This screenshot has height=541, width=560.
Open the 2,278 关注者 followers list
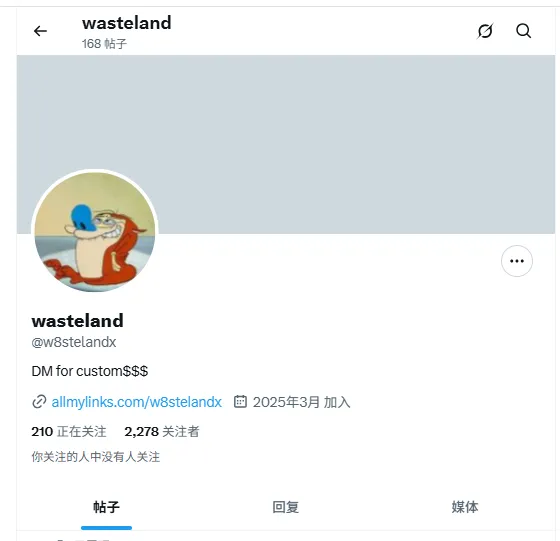[161, 432]
